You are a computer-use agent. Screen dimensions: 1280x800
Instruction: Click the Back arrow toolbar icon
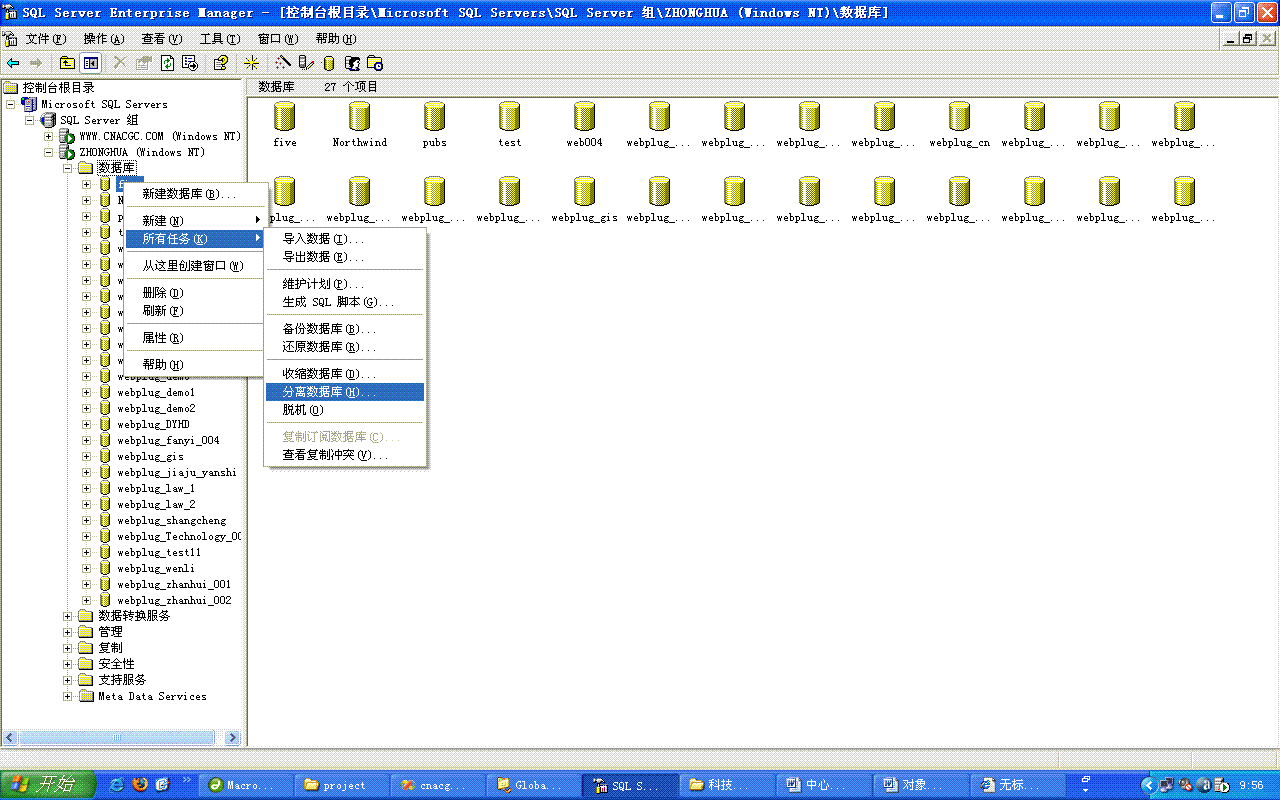tap(13, 63)
